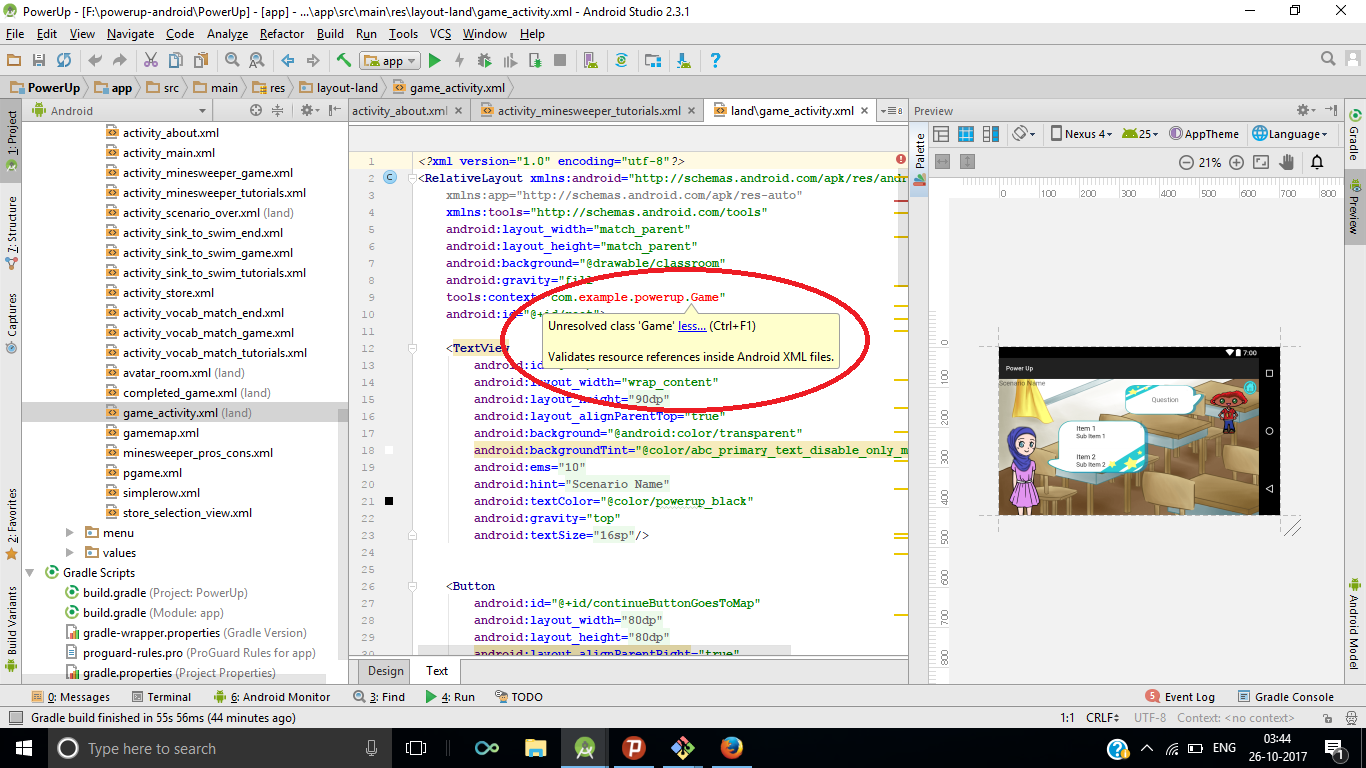Toggle the Design + Blueprint surface button
The height and width of the screenshot is (768, 1366).
pyautogui.click(x=991, y=134)
